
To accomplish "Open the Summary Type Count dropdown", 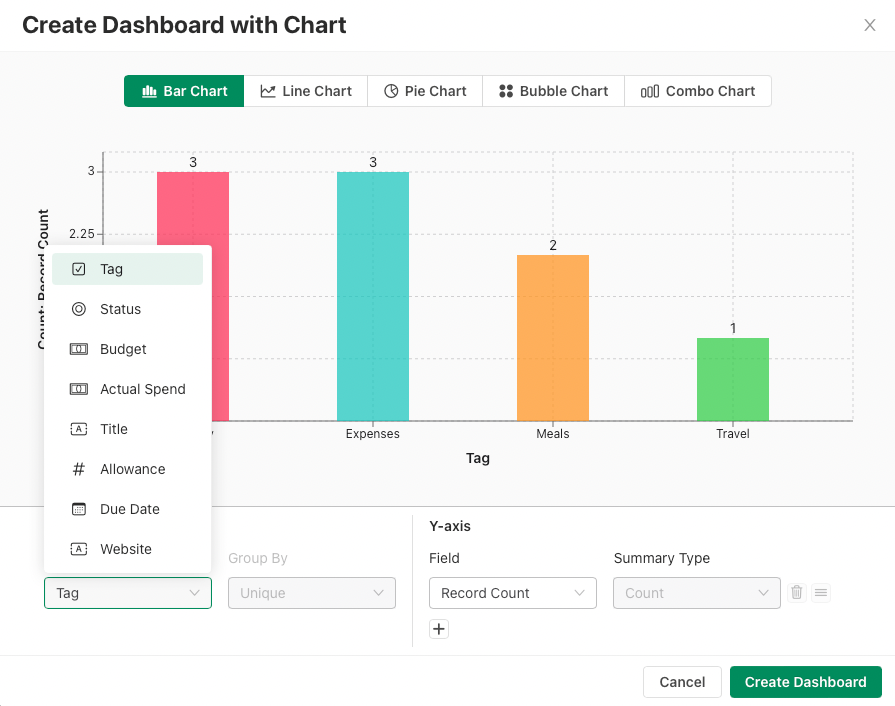I will point(696,593).
